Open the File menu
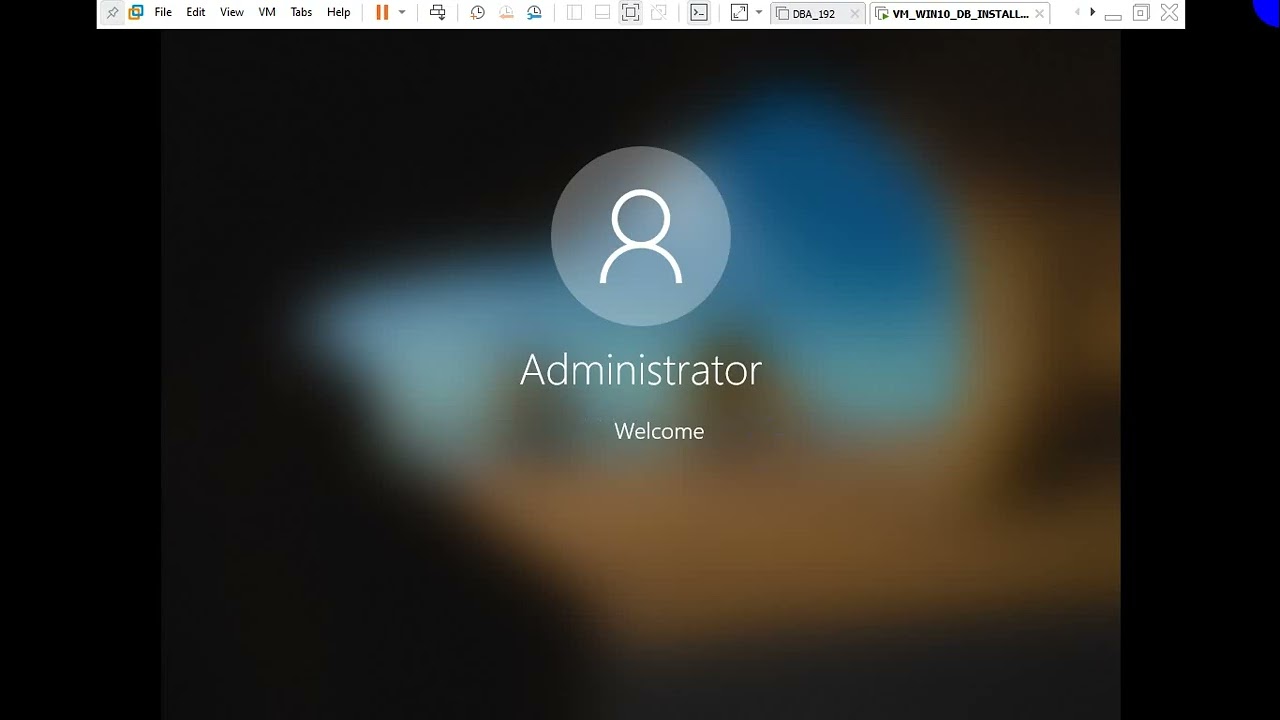 pyautogui.click(x=163, y=13)
